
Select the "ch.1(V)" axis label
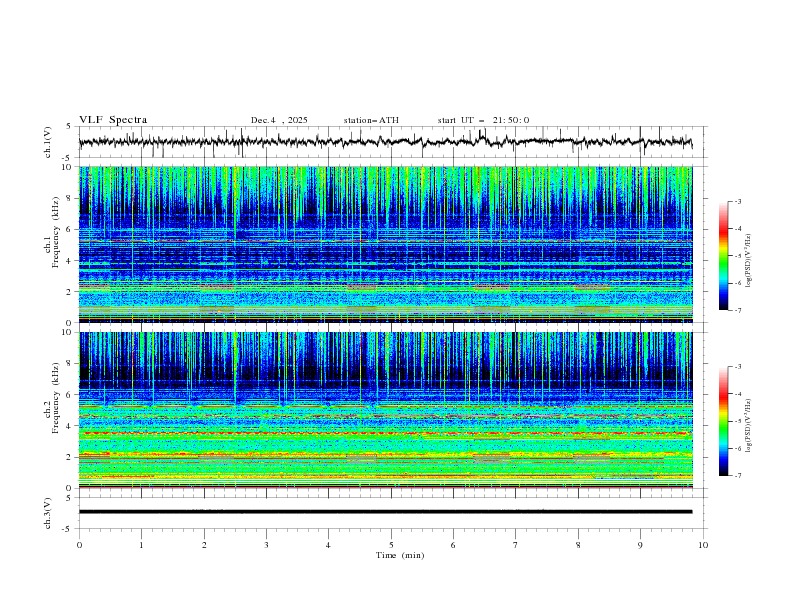(48, 142)
